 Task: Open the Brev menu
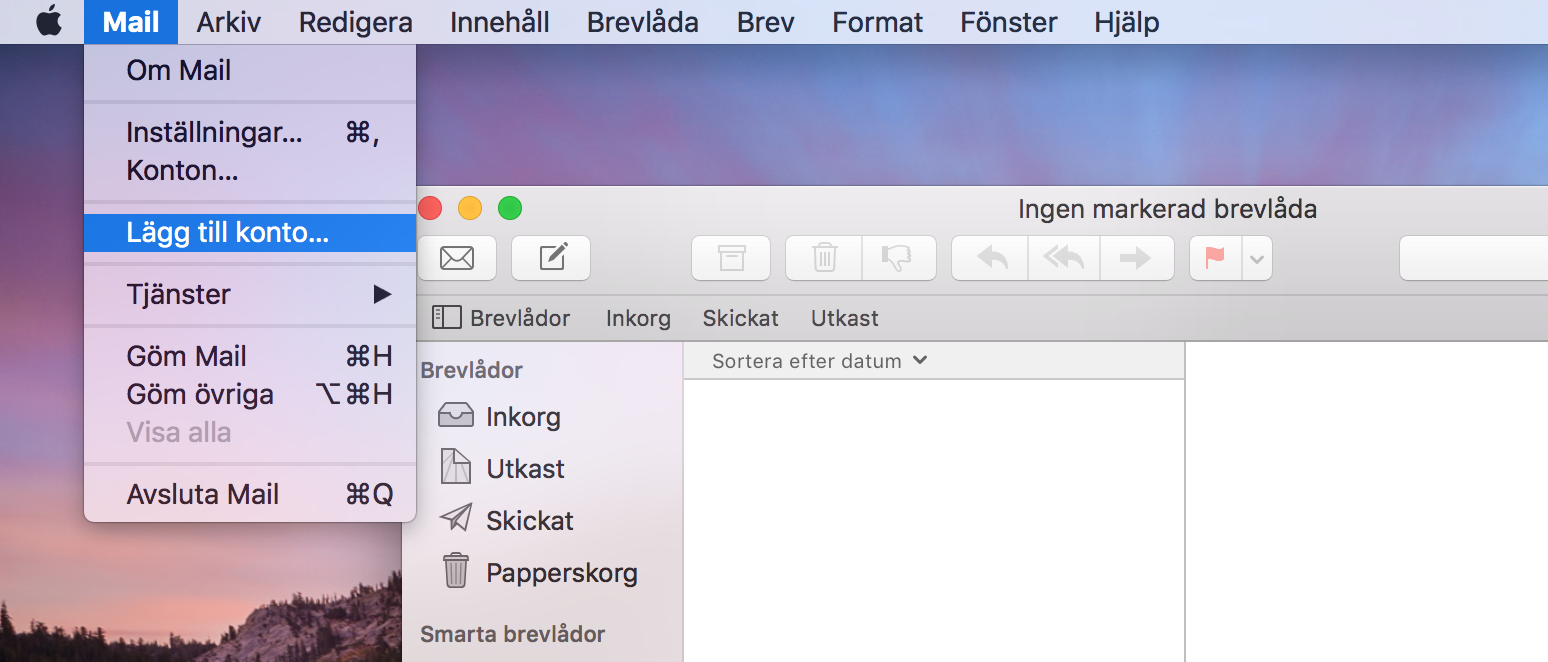765,22
